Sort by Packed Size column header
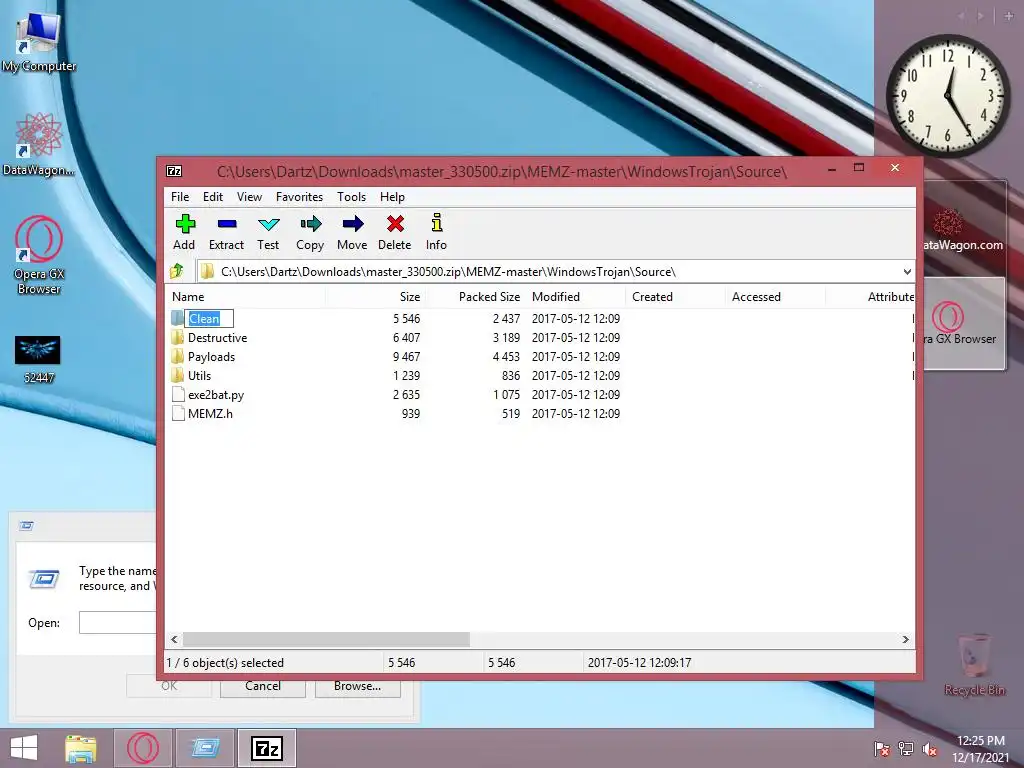This screenshot has width=1024, height=768. pyautogui.click(x=475, y=296)
